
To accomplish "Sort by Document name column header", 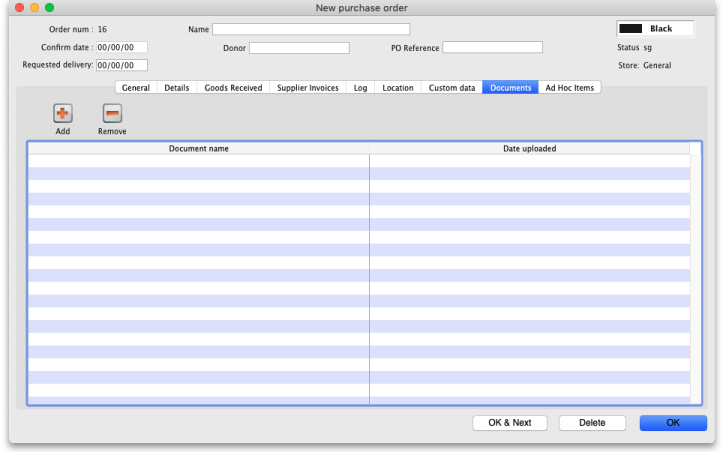I will (198, 148).
